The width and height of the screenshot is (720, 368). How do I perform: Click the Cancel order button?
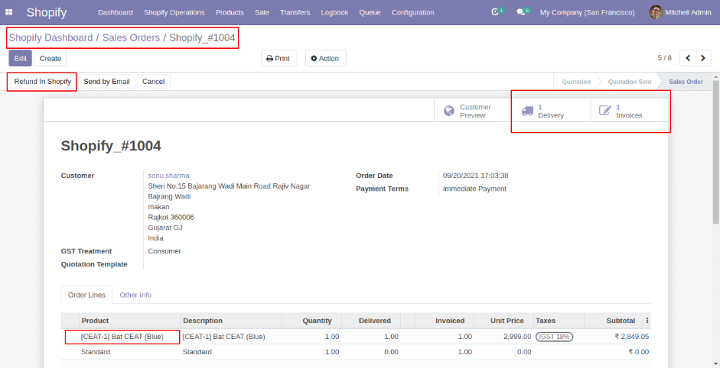click(x=153, y=81)
